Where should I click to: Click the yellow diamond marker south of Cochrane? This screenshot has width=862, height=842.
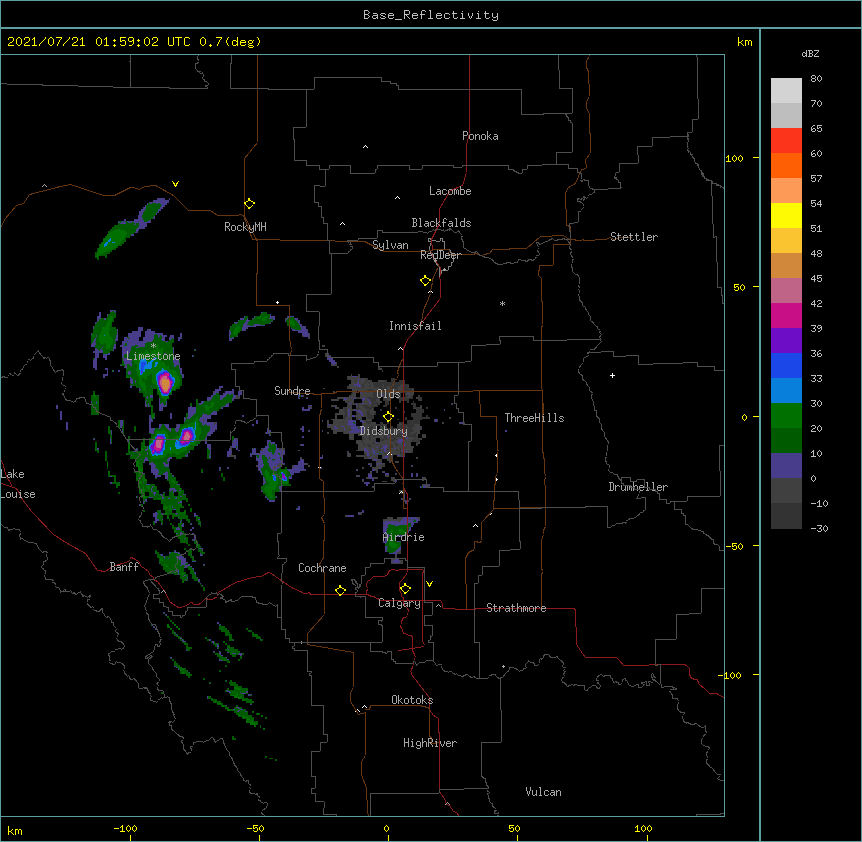[340, 590]
